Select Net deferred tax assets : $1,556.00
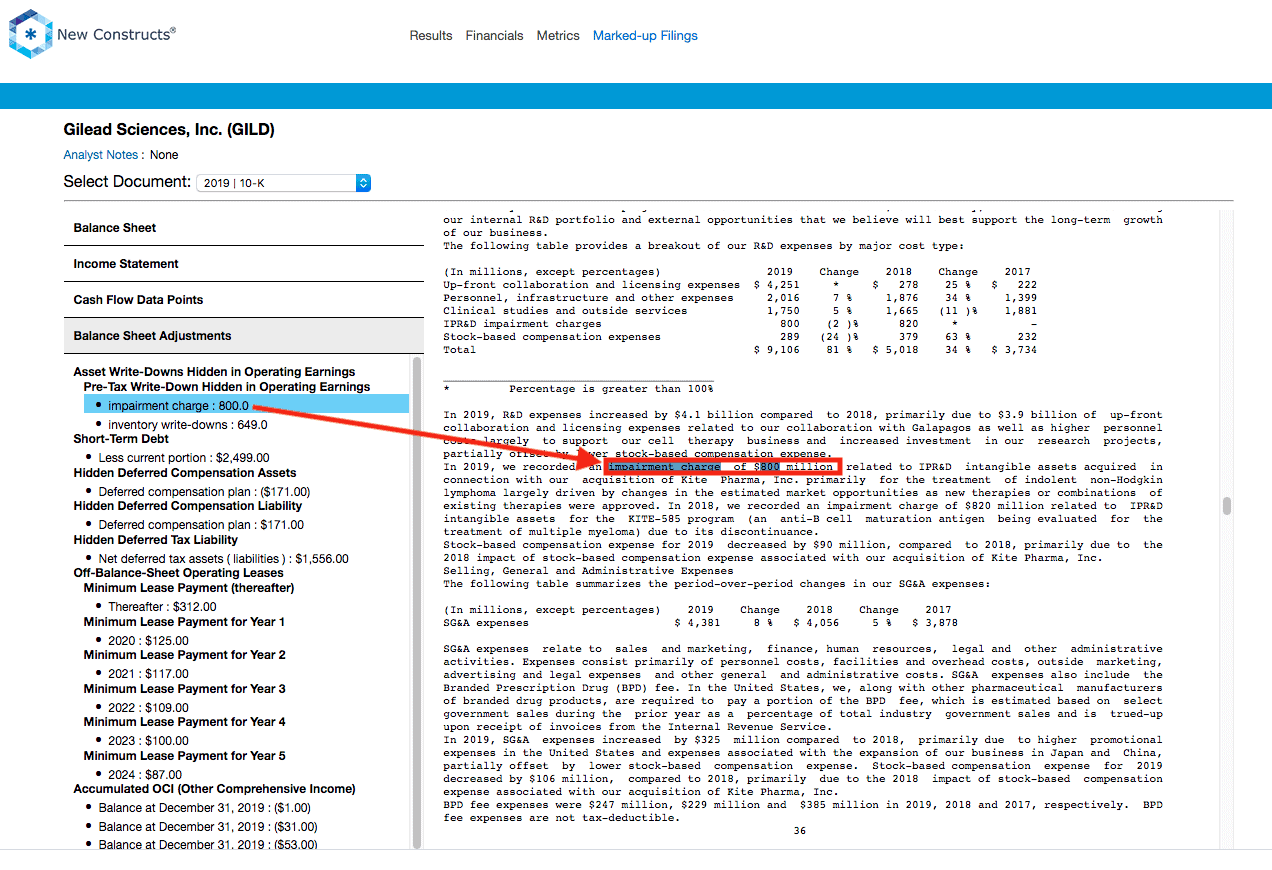The width and height of the screenshot is (1272, 870). pyautogui.click(x=223, y=559)
